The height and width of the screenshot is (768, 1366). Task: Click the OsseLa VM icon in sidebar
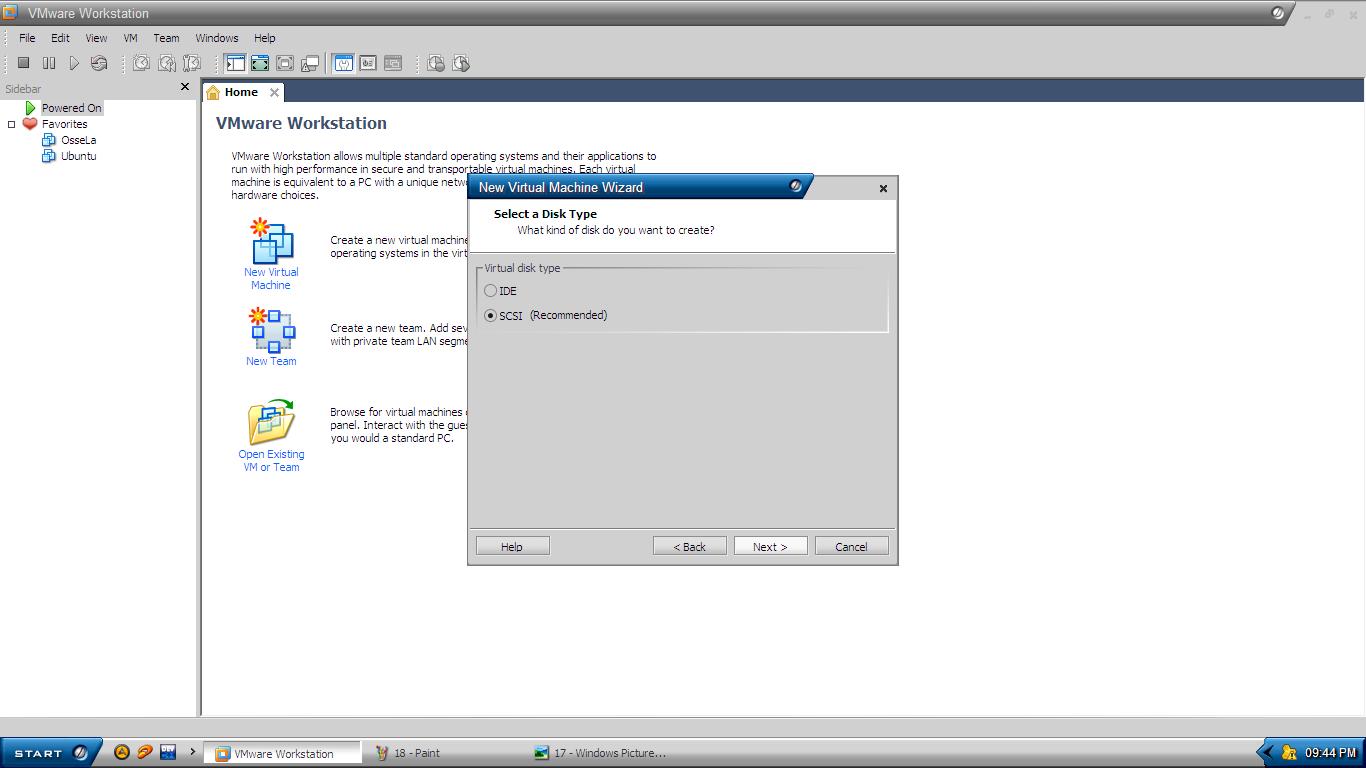click(49, 140)
